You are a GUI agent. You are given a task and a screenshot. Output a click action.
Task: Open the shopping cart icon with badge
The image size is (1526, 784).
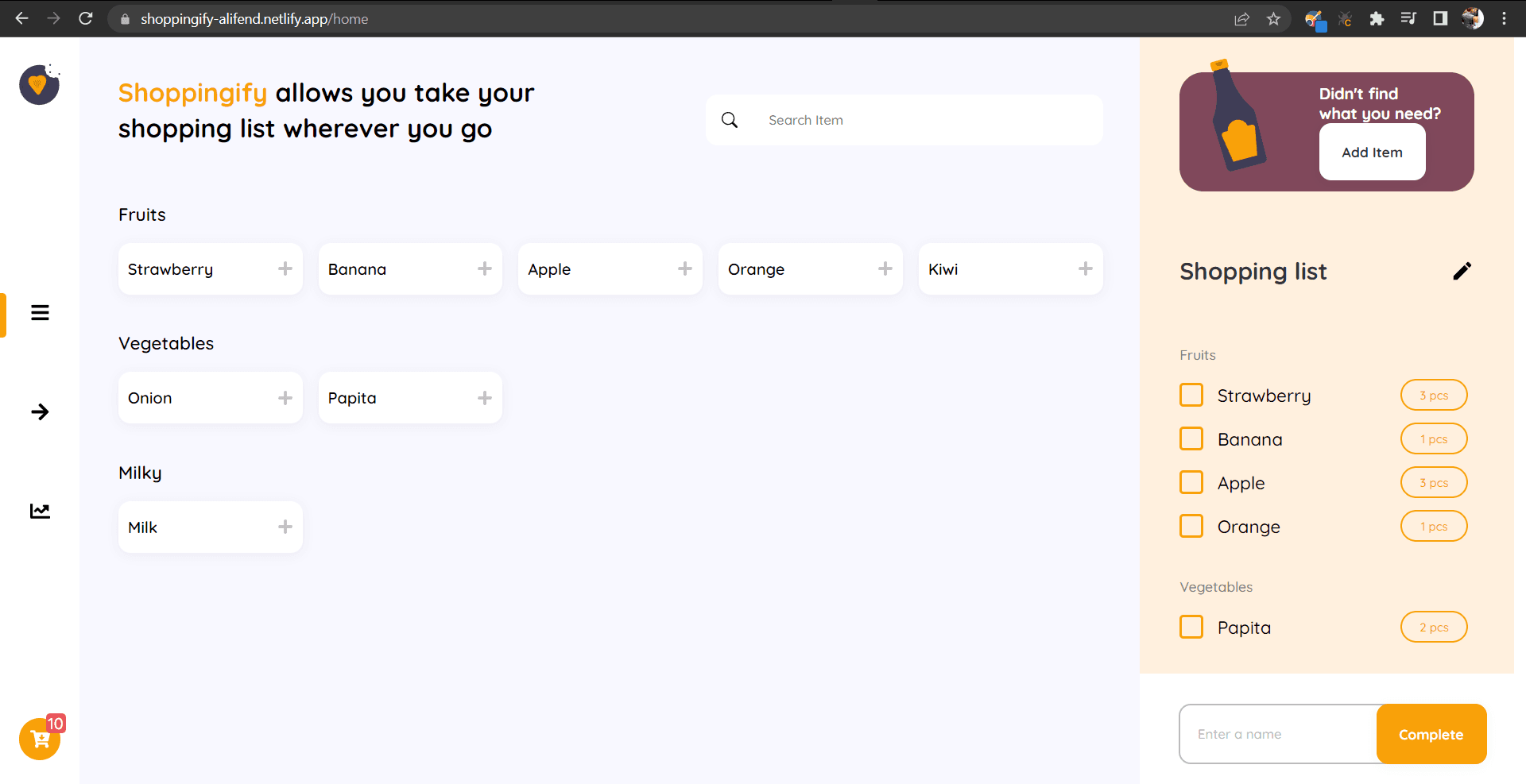click(40, 739)
